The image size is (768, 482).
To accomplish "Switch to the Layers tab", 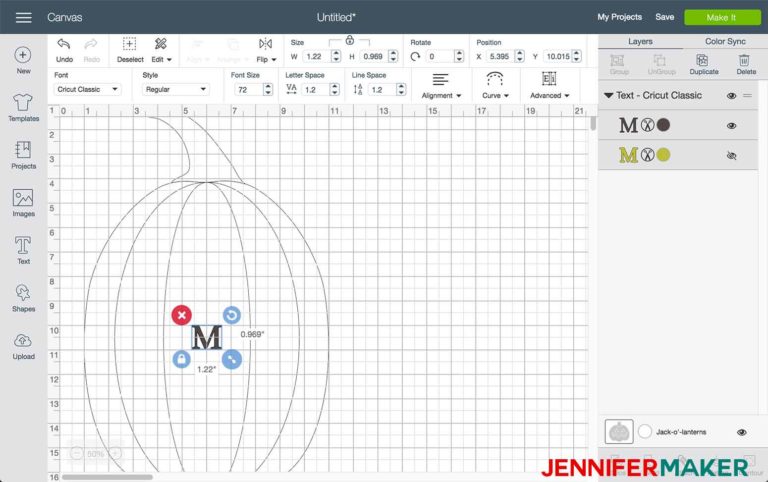I will [x=640, y=42].
